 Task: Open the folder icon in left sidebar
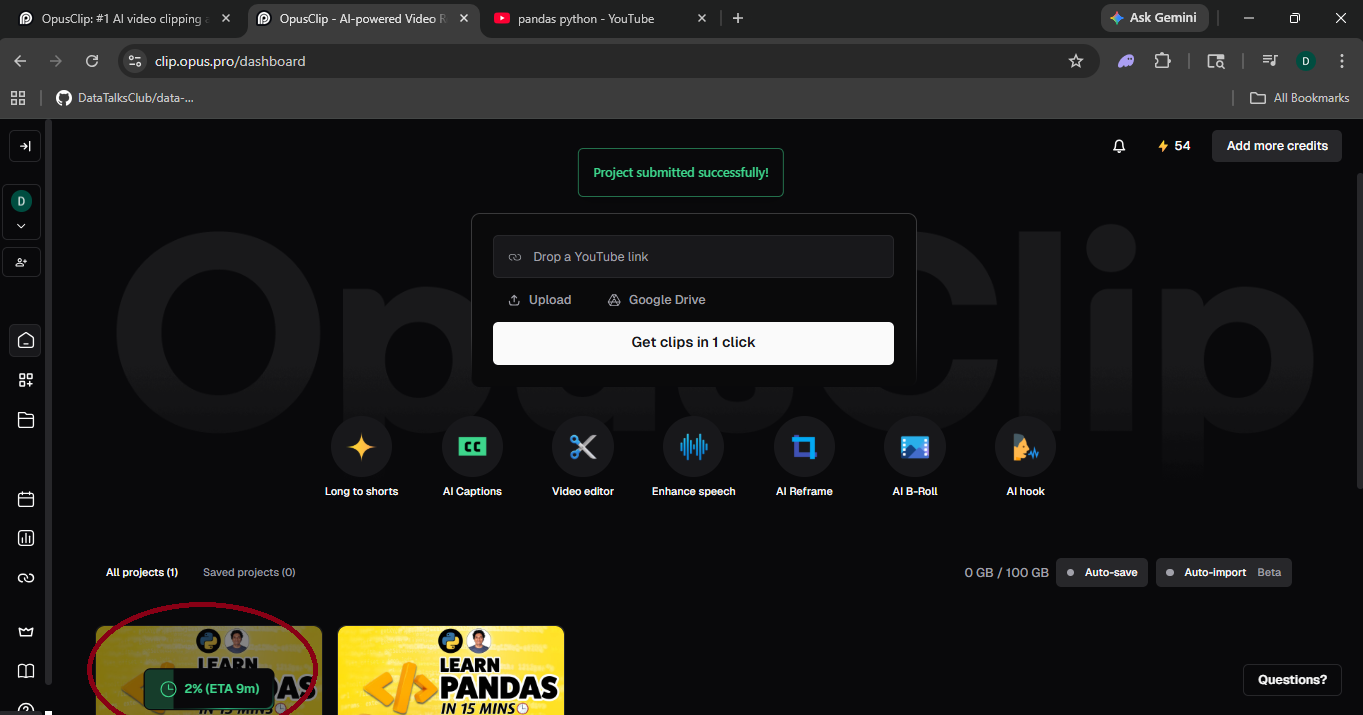coord(26,420)
